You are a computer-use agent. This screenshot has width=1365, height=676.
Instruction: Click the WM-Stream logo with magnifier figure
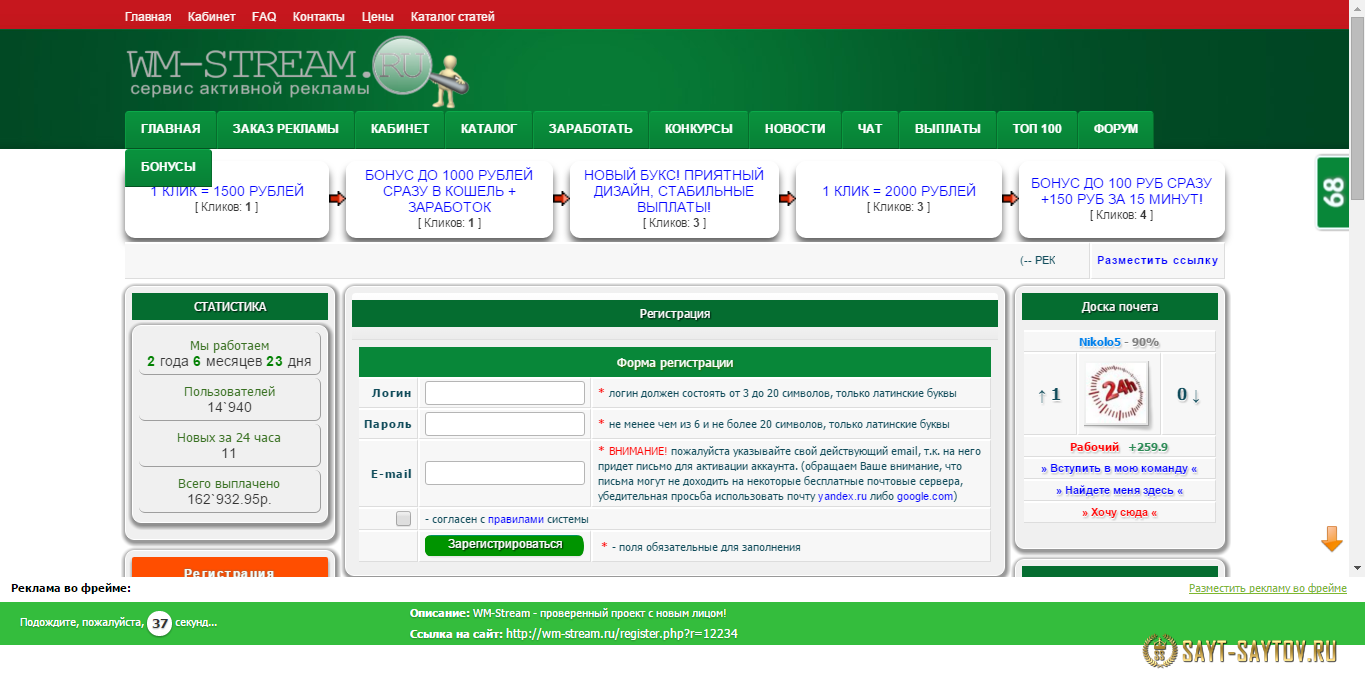[x=296, y=70]
